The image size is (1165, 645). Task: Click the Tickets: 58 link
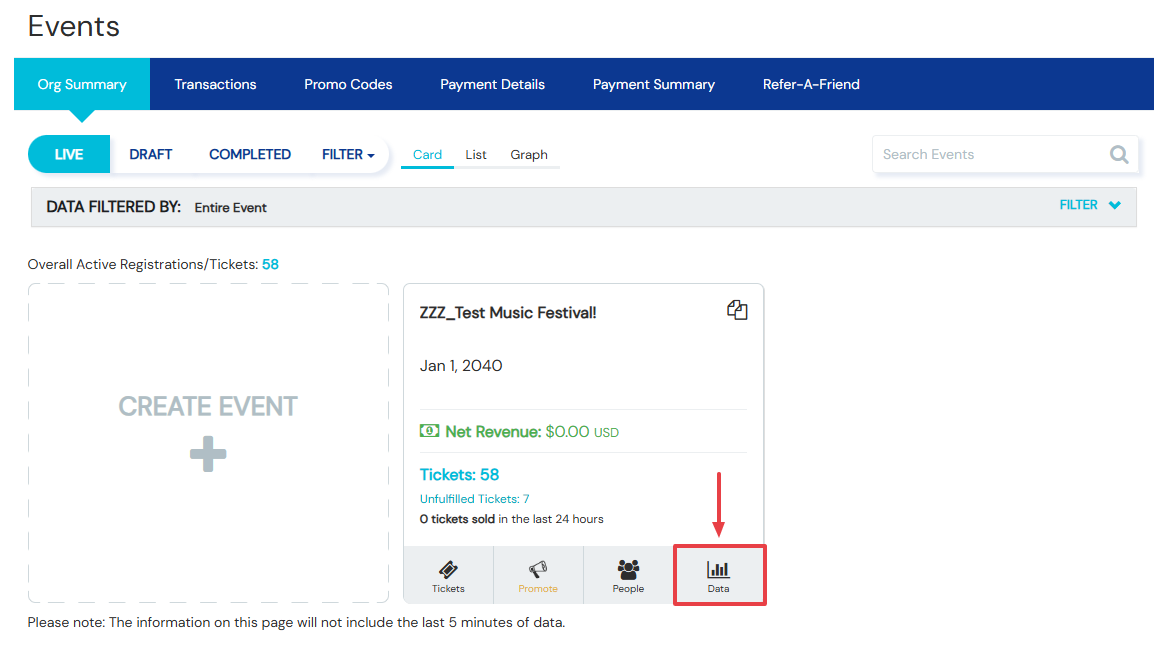459,475
